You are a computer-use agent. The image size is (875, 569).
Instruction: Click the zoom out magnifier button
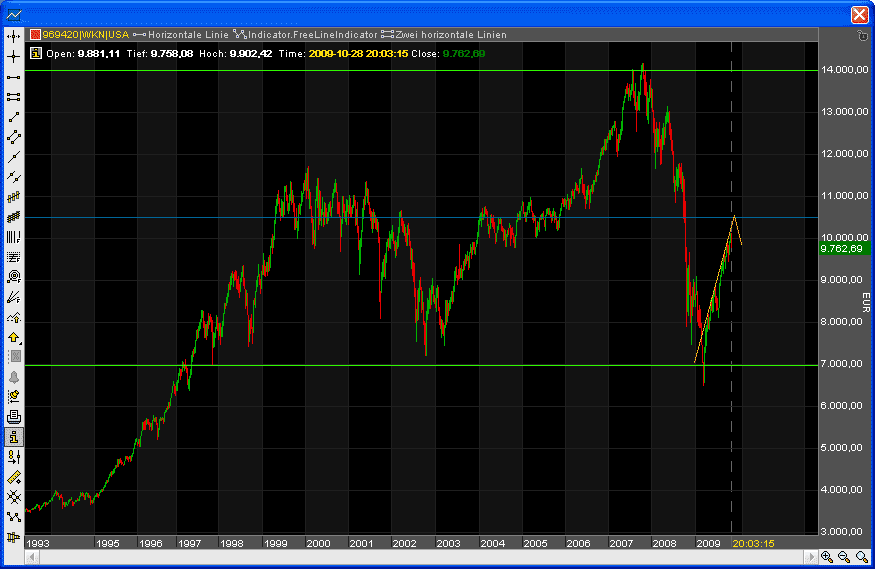coord(843,557)
